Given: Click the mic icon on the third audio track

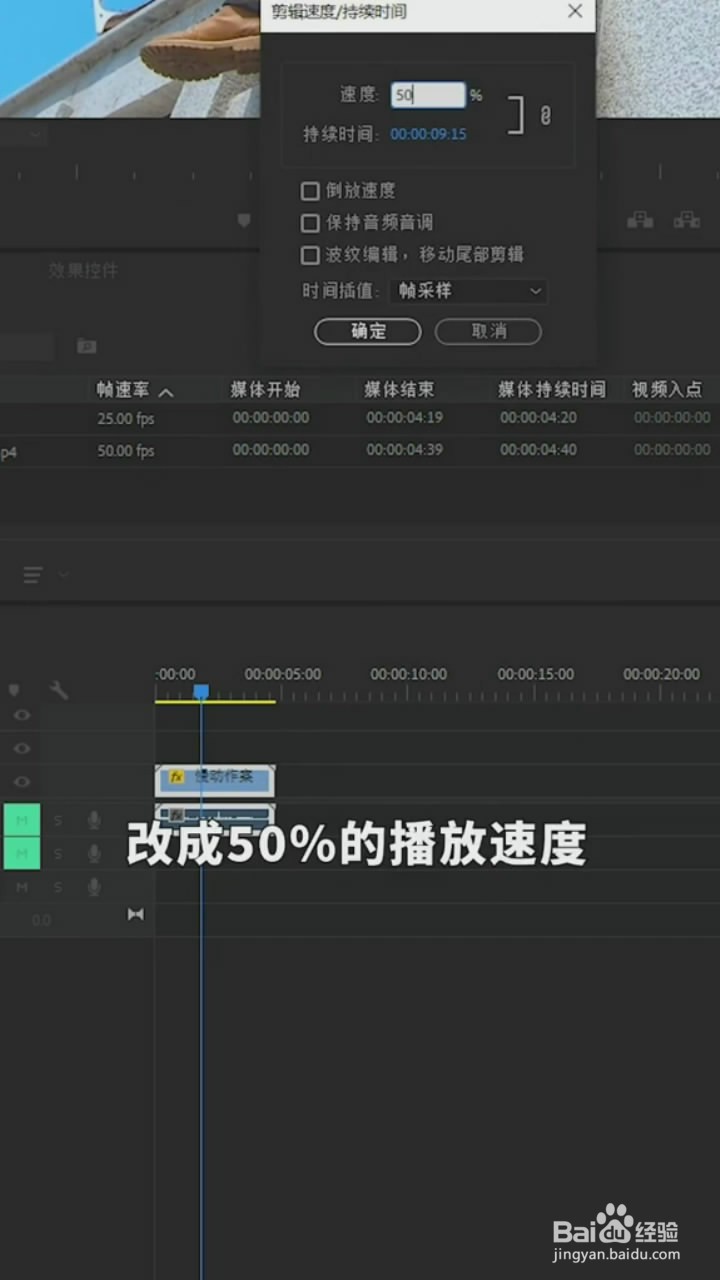Looking at the screenshot, I should [x=94, y=886].
